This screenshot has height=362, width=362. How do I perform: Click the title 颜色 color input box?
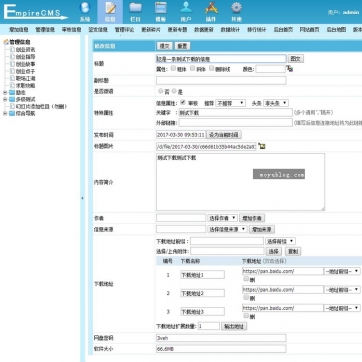tap(270, 69)
